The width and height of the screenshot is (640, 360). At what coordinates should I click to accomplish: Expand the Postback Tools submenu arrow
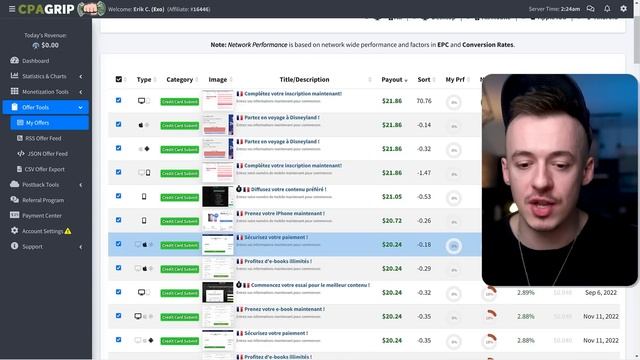pos(81,185)
